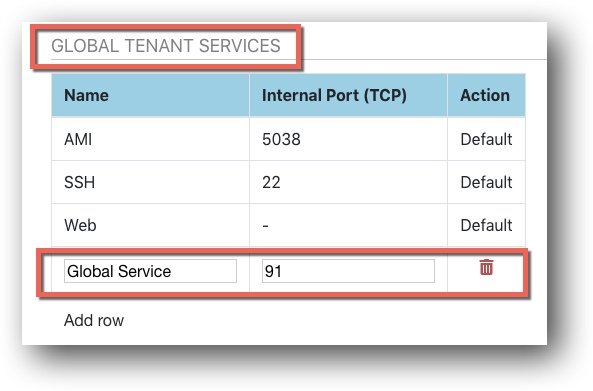Select the port 22 cell
Image resolution: width=593 pixels, height=391 pixels.
348,182
